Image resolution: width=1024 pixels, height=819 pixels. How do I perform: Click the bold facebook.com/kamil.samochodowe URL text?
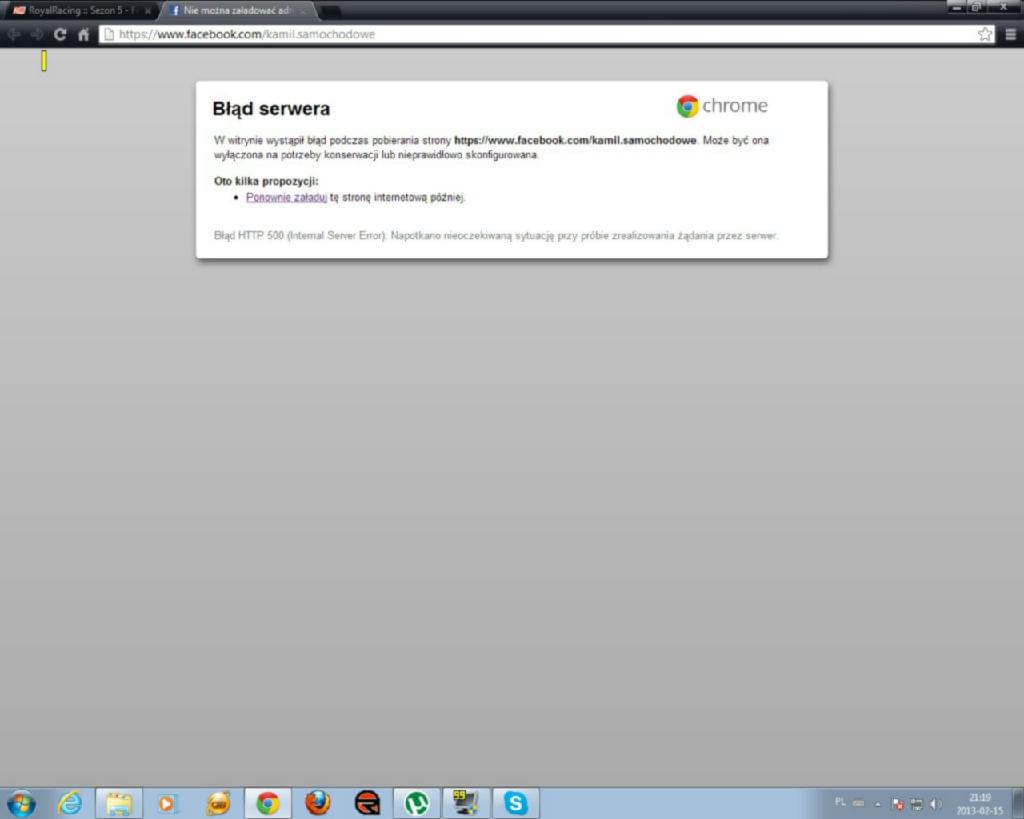[575, 140]
